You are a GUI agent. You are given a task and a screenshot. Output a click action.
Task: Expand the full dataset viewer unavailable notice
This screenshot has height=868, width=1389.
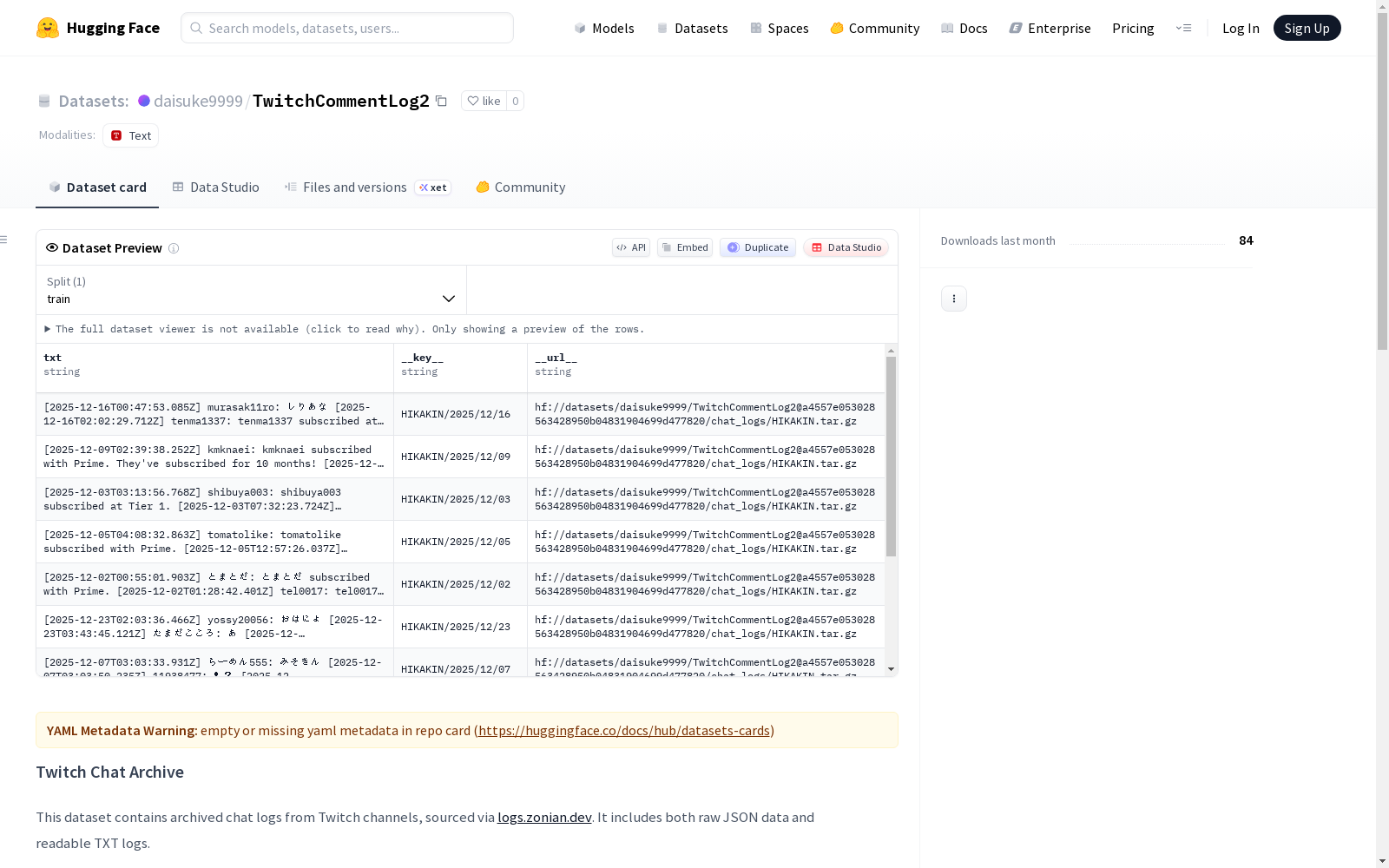pos(345,329)
